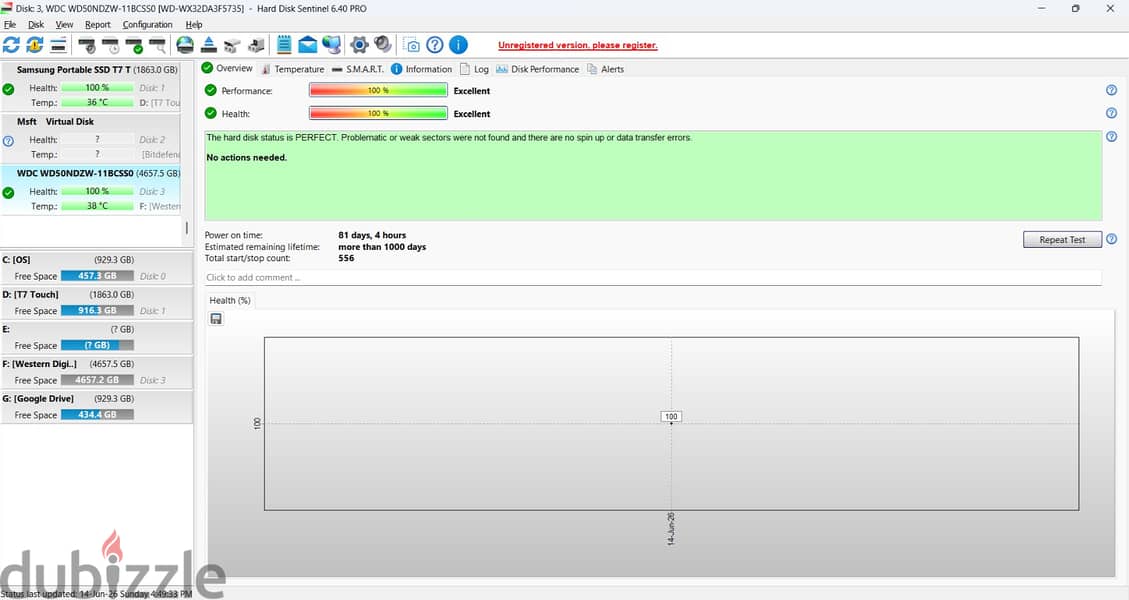Click the 'Click to add comment' field
1129x600 pixels.
click(653, 277)
